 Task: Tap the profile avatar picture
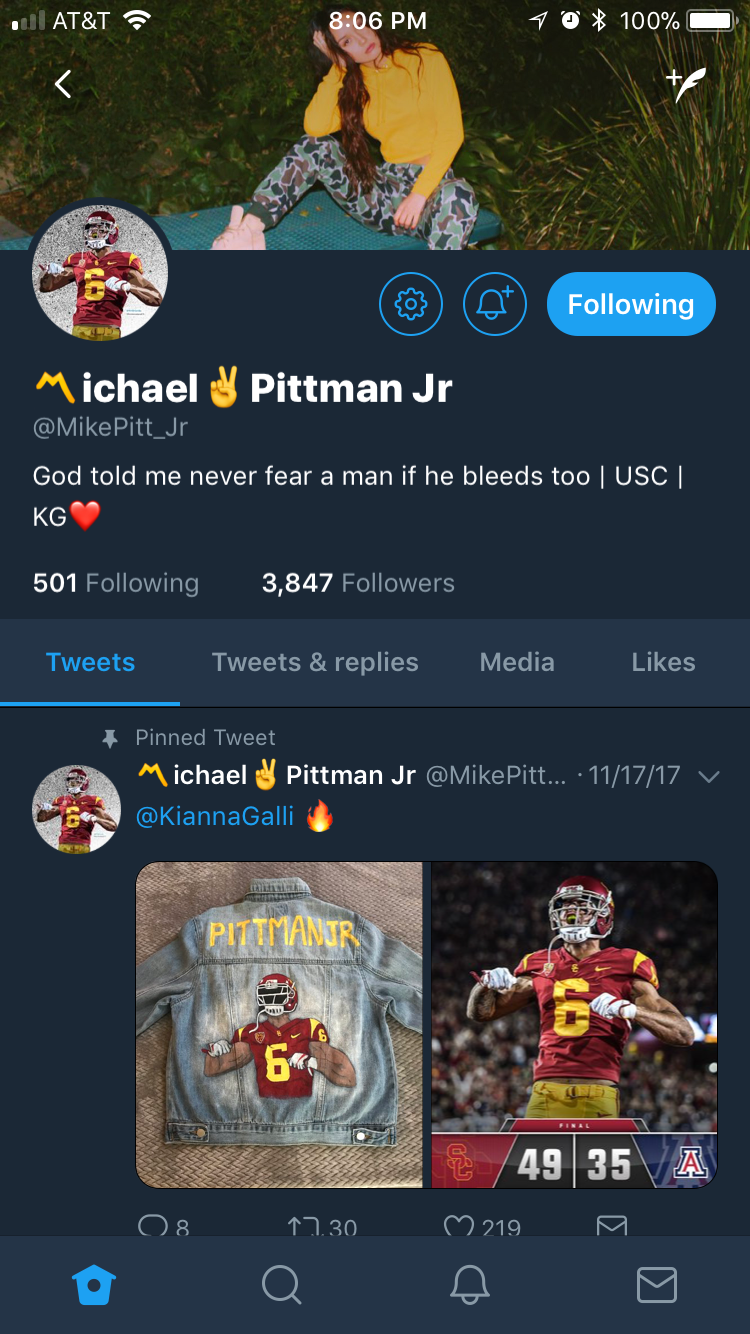tap(99, 274)
